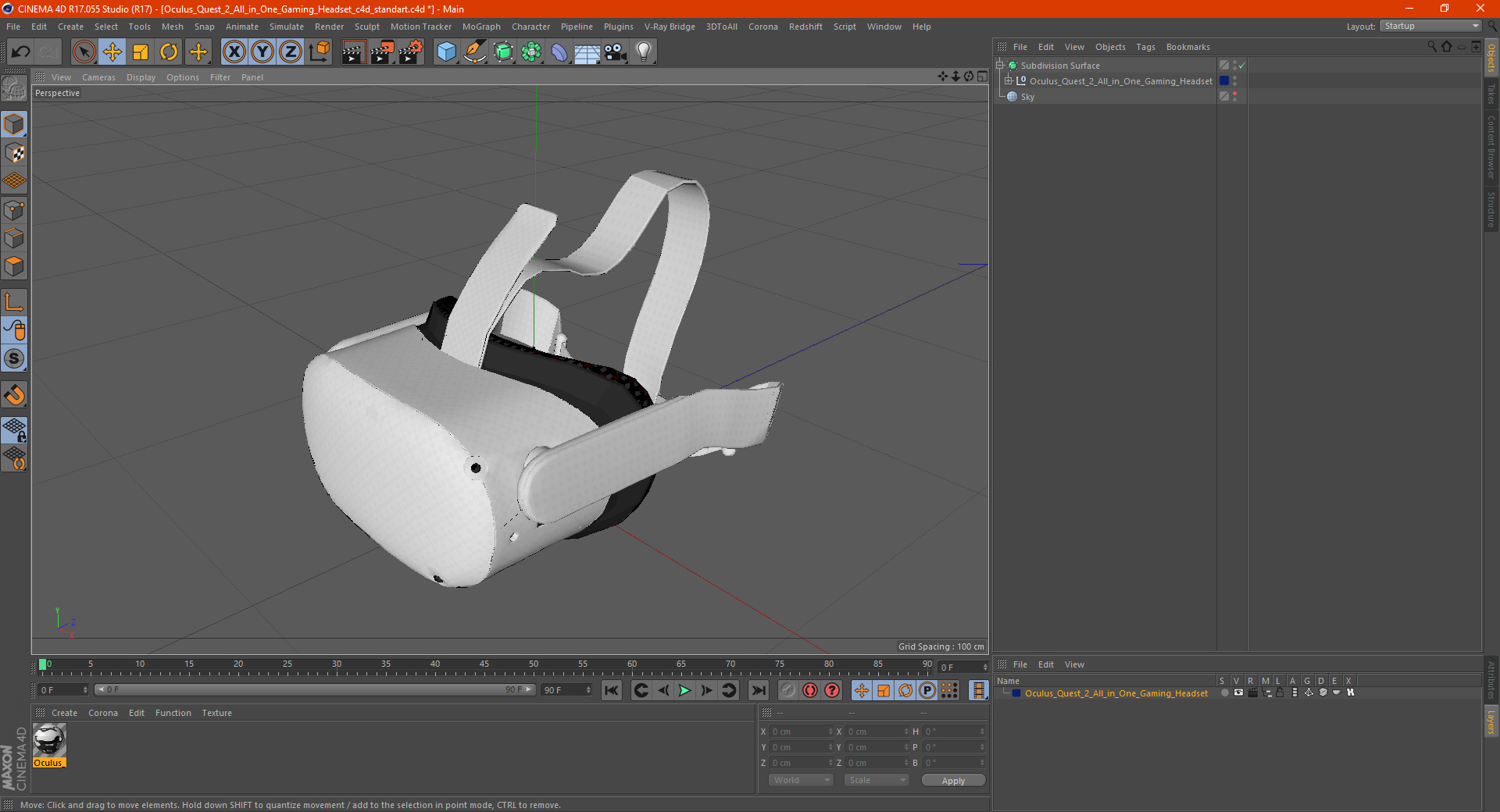Toggle X axis lock
This screenshot has height=812, width=1500.
(234, 52)
